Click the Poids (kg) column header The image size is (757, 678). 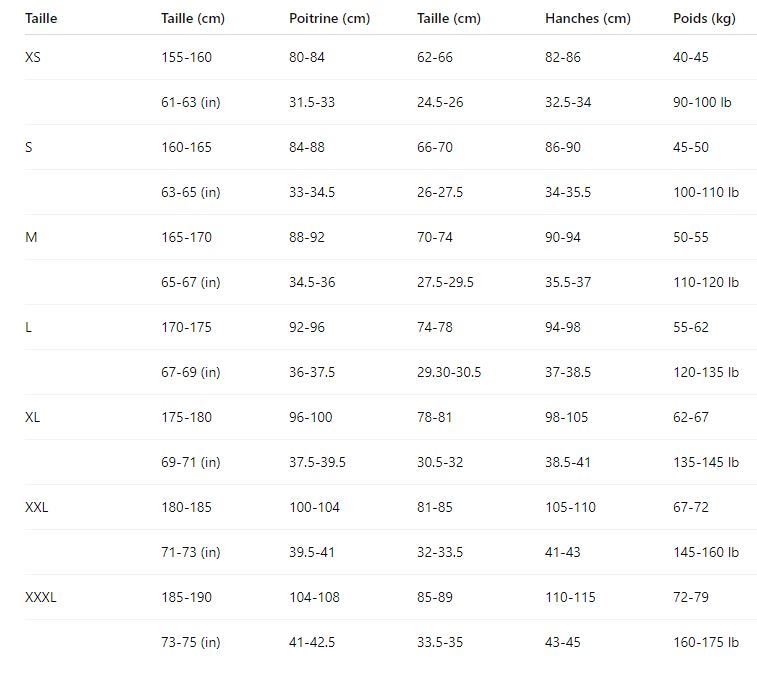point(704,18)
